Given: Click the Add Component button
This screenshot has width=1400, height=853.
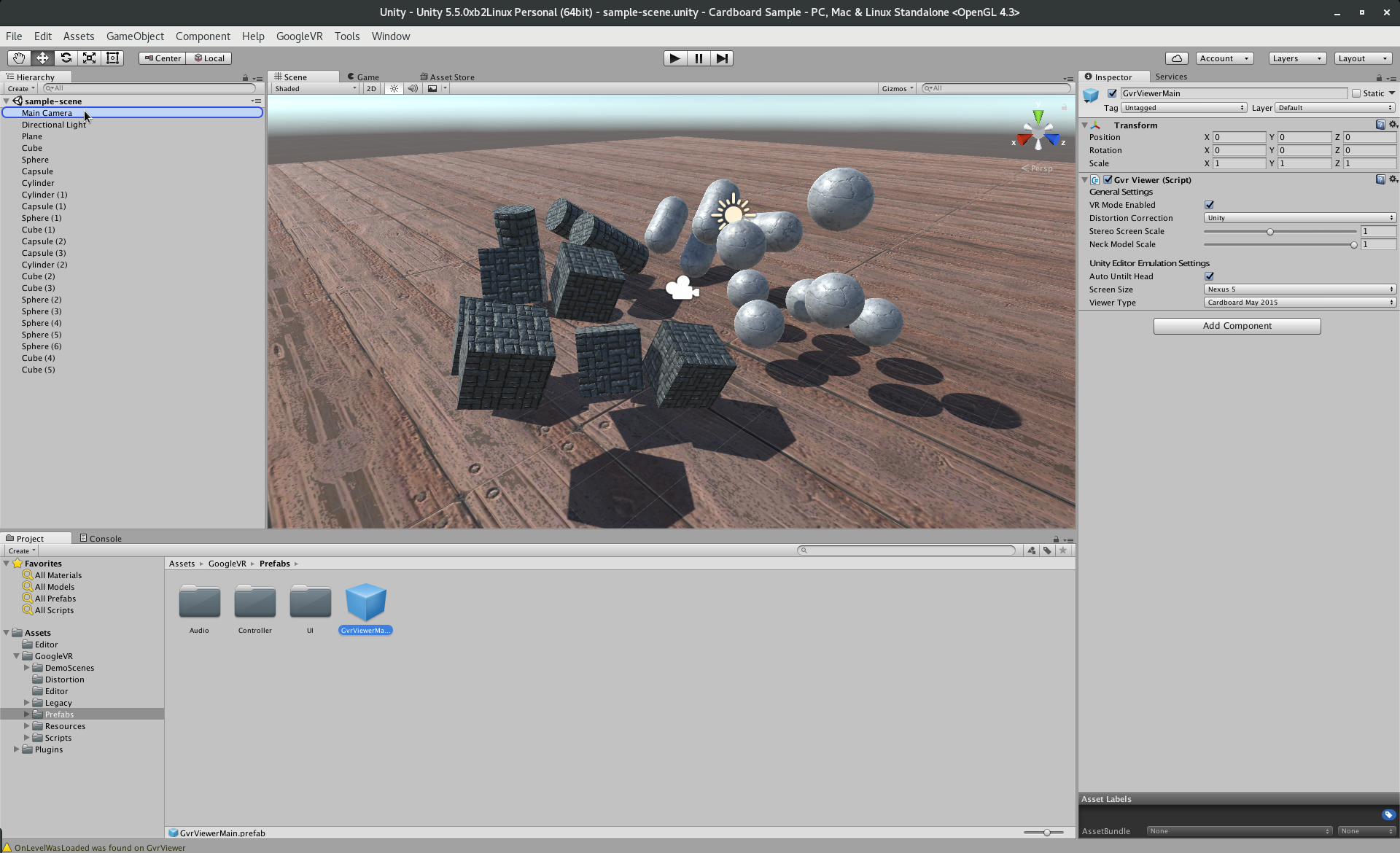Looking at the screenshot, I should pos(1237,326).
